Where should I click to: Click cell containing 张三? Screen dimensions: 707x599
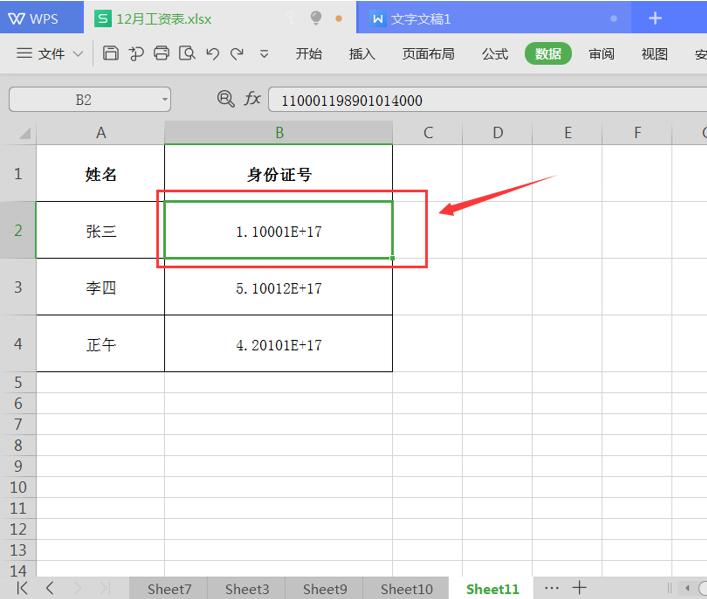(101, 230)
